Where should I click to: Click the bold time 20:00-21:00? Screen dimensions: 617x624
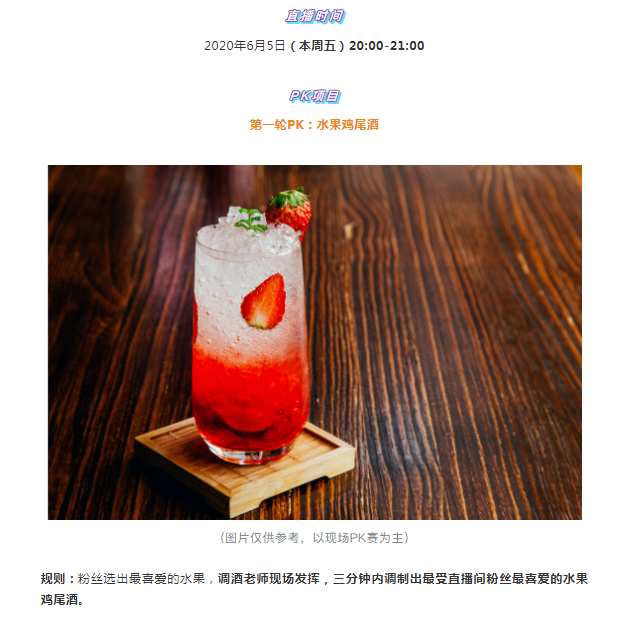point(387,45)
